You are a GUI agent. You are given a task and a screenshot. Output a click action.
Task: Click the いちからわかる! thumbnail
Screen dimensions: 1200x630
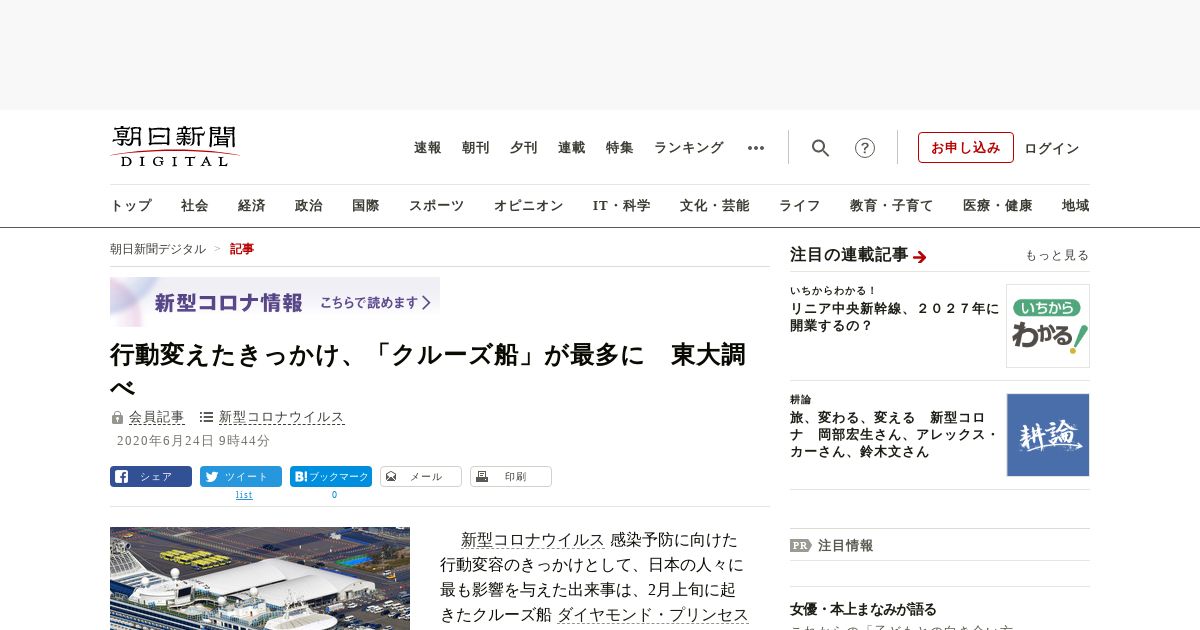pos(1048,326)
